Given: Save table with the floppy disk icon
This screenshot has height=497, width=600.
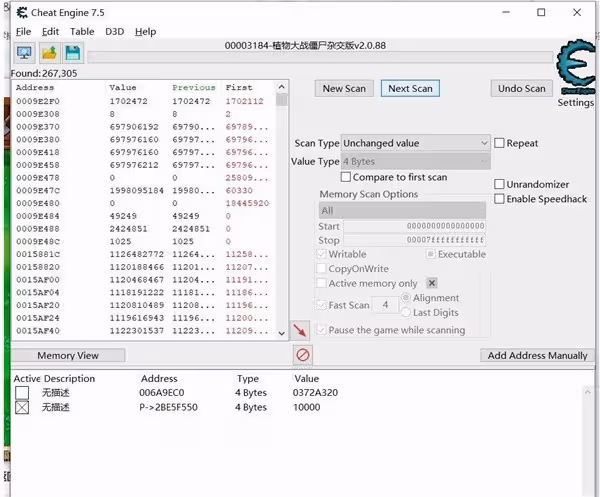Looking at the screenshot, I should [x=73, y=53].
